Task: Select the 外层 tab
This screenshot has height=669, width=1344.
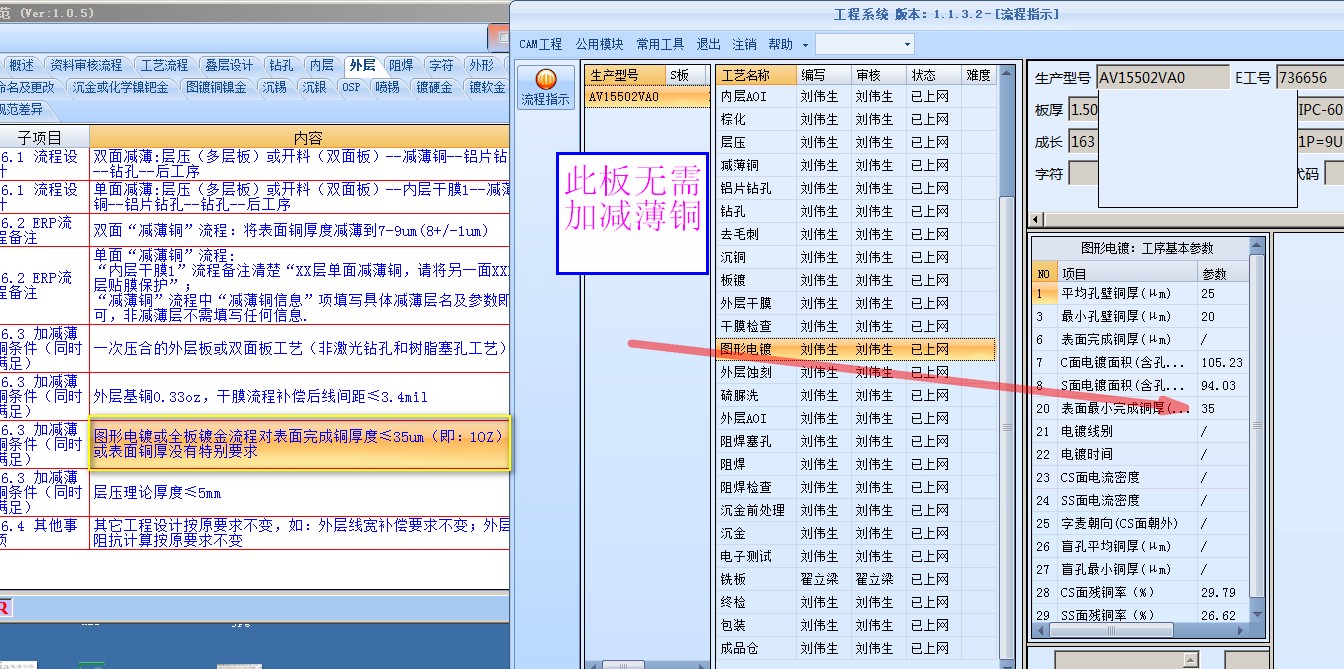Action: point(362,65)
